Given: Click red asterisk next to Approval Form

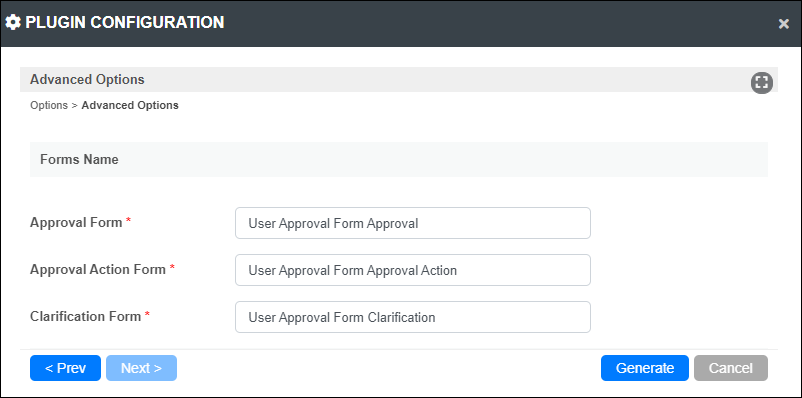Looking at the screenshot, I should point(128,221).
